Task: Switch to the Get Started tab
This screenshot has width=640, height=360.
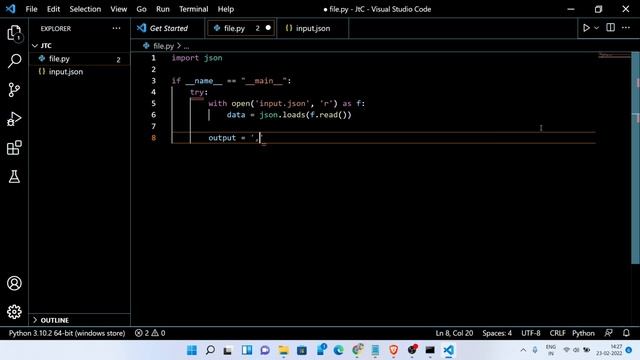Action: pyautogui.click(x=168, y=28)
